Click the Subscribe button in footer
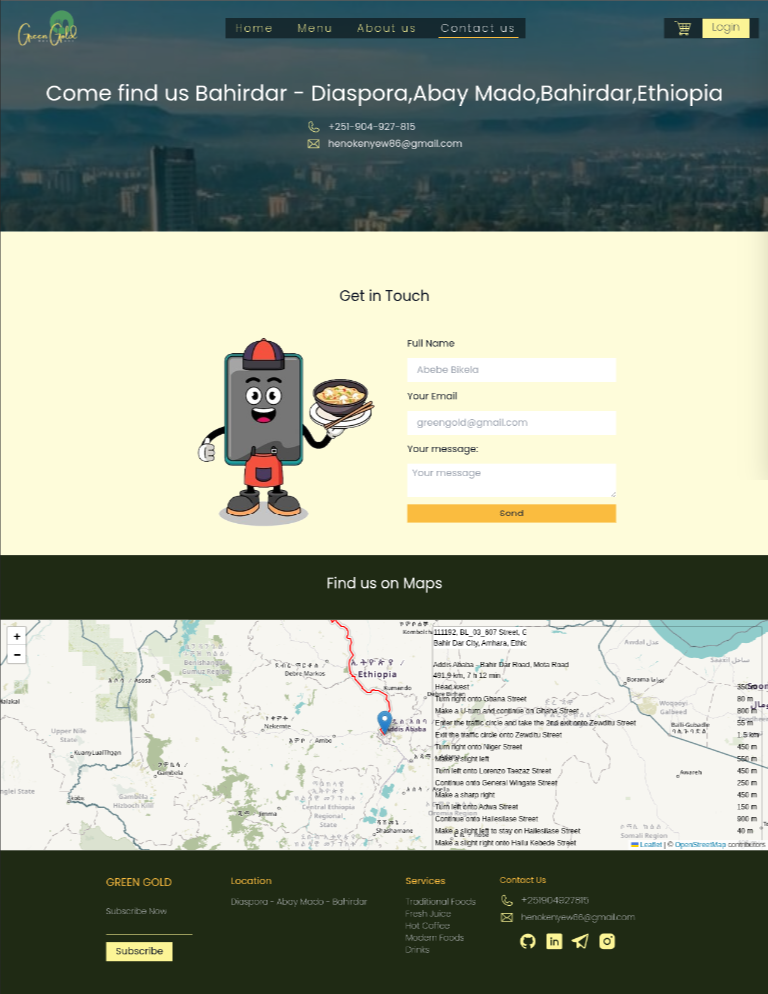768x994 pixels. point(139,951)
